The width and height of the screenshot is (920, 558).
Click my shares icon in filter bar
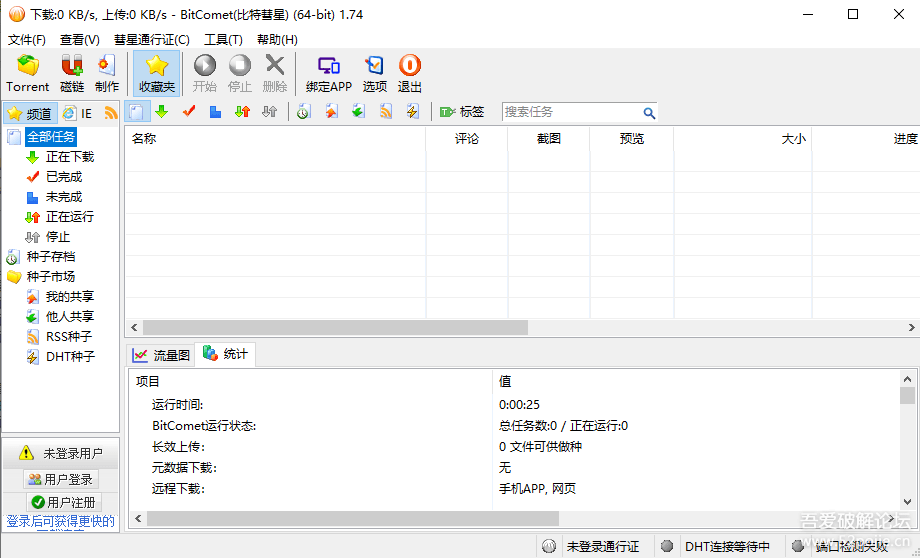[332, 111]
